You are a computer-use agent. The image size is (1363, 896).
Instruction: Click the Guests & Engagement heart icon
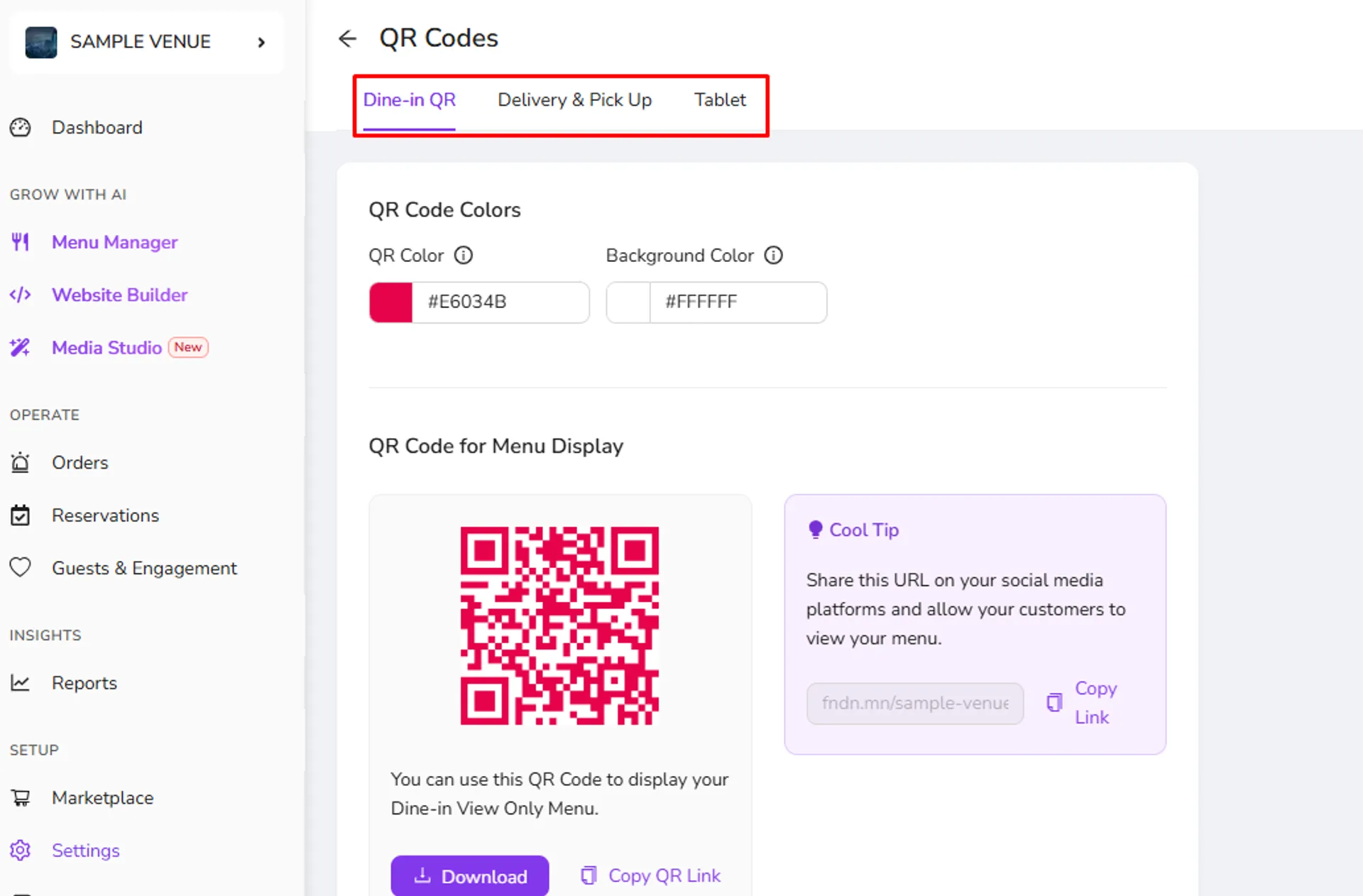21,567
